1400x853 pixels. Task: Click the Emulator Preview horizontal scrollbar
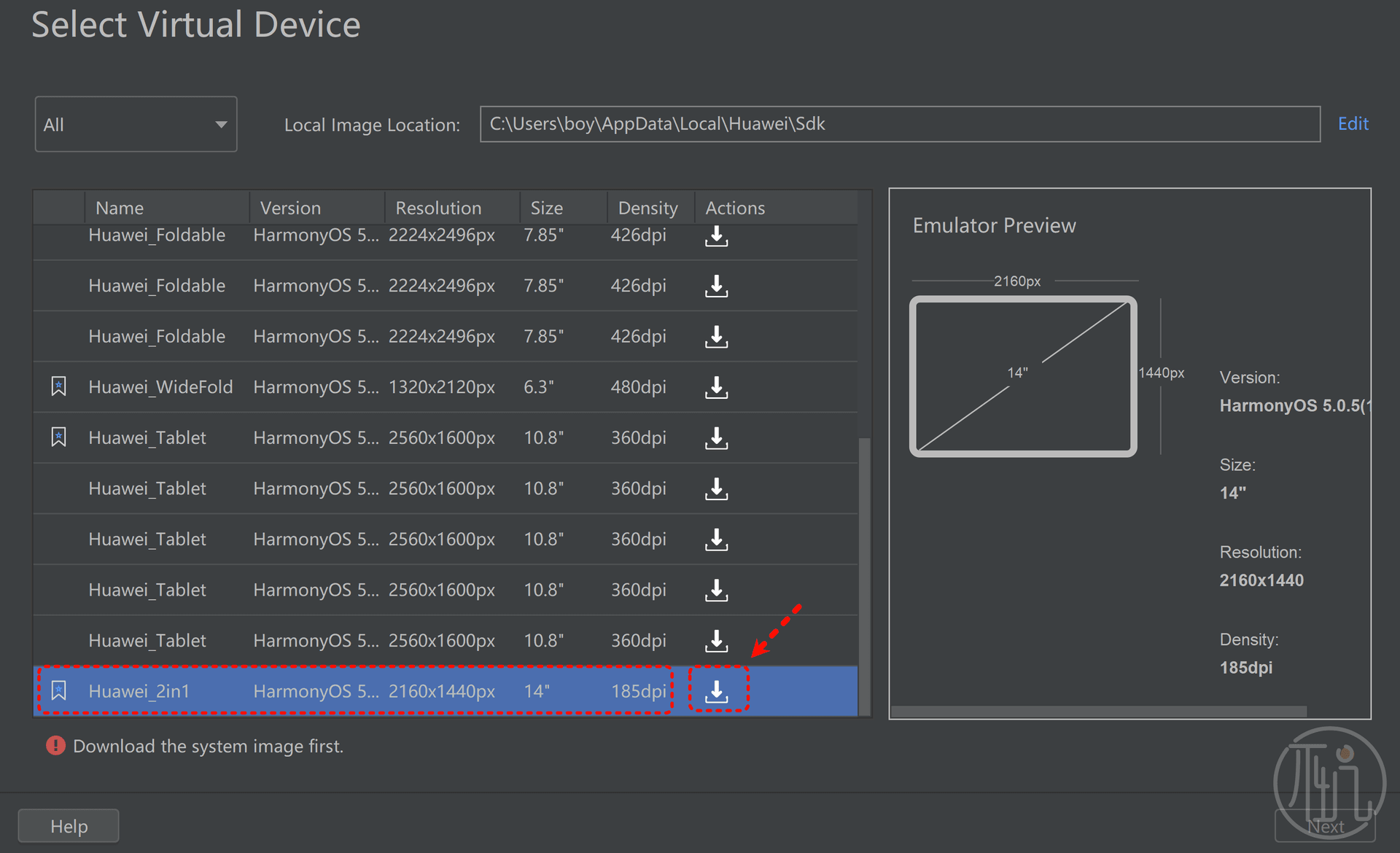pyautogui.click(x=1099, y=711)
